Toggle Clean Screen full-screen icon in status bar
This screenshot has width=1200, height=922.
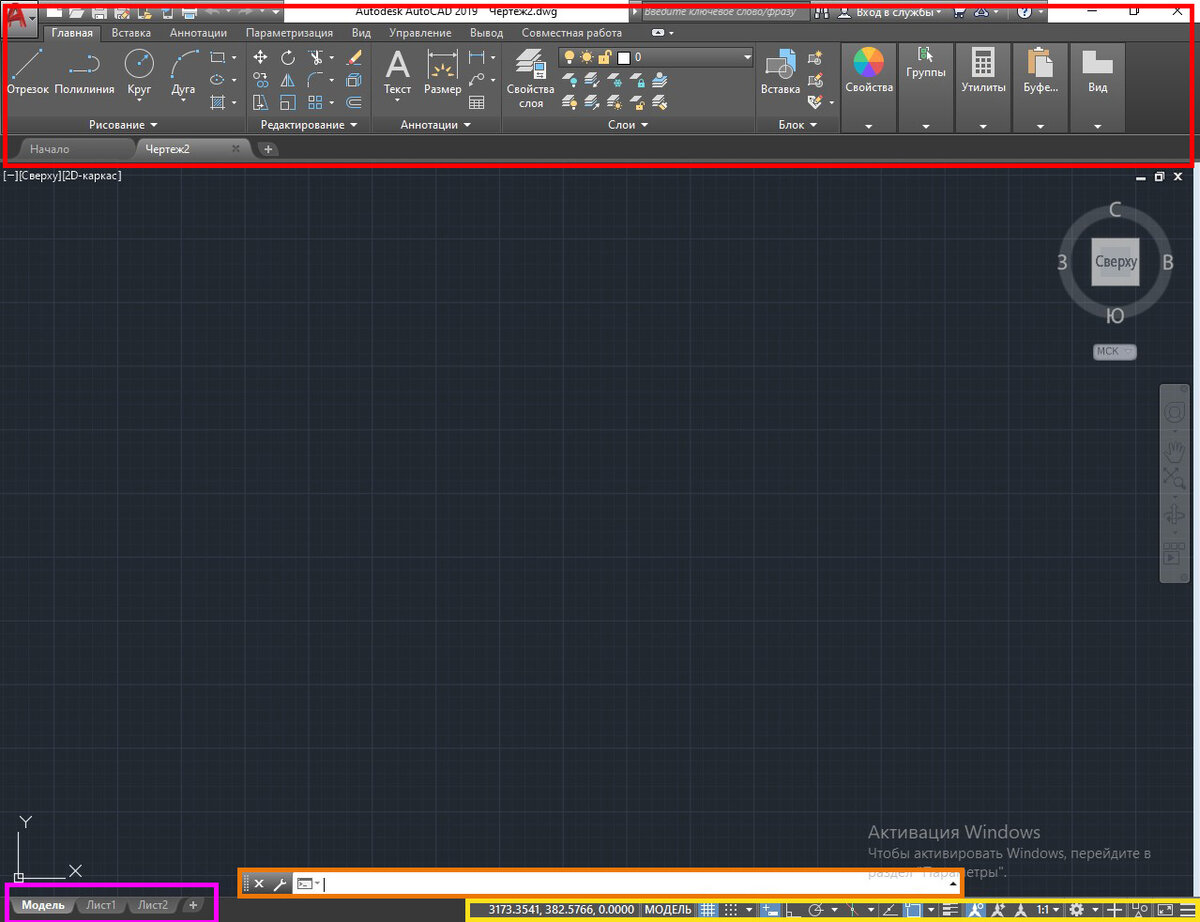pos(1165,910)
